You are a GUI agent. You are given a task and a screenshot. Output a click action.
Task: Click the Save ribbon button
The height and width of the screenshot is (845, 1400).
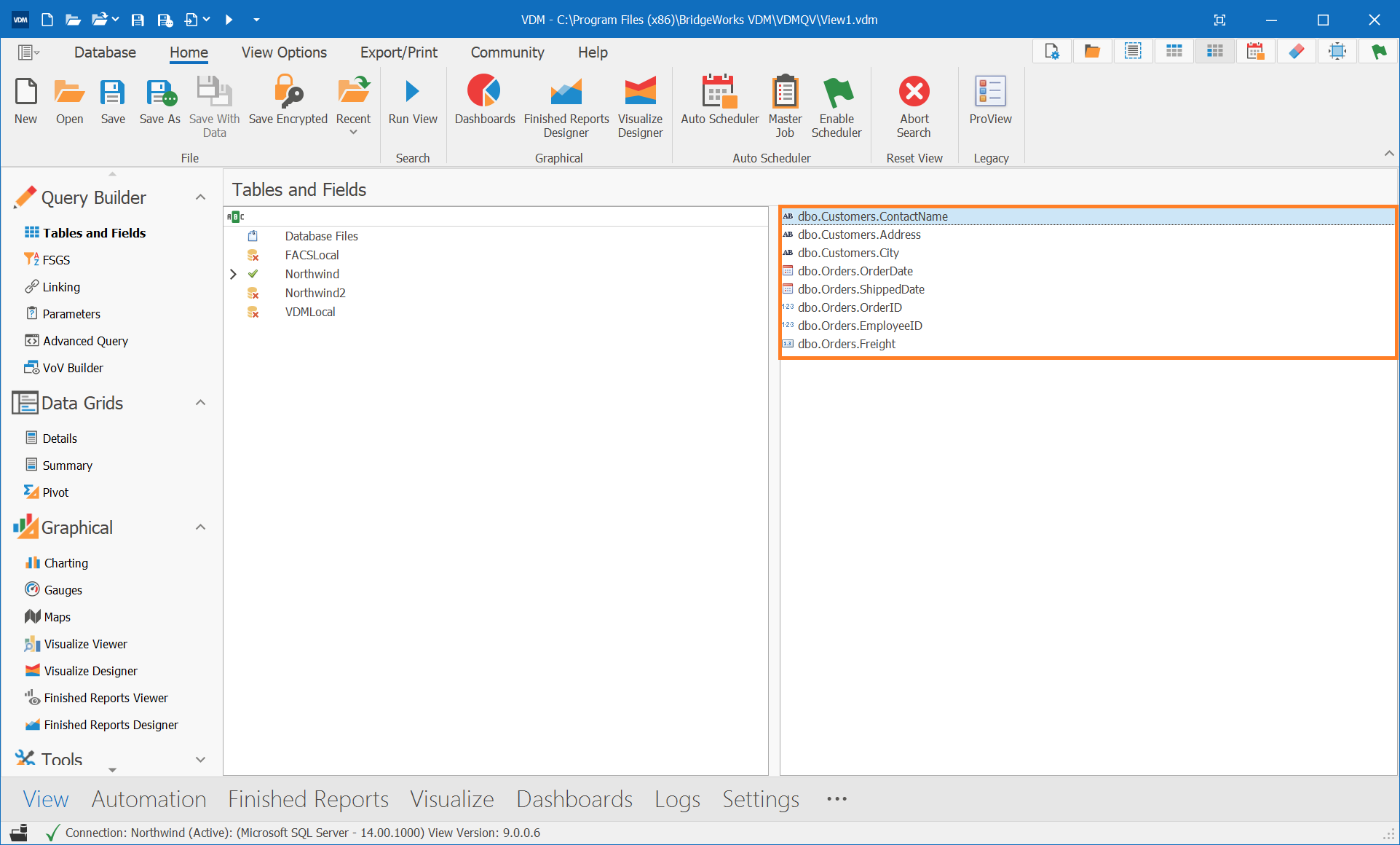113,102
